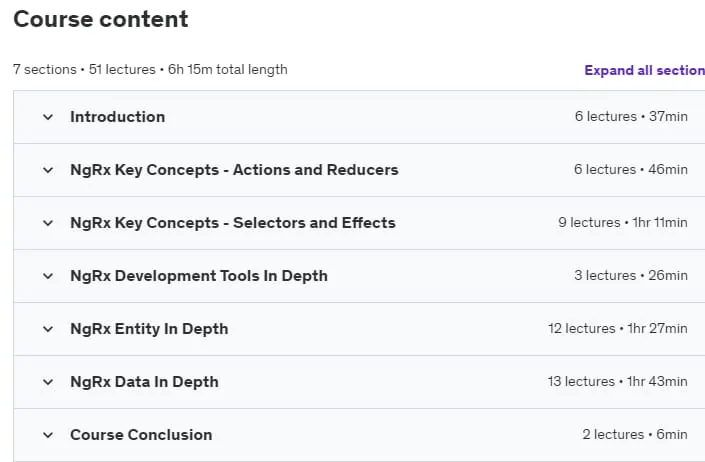705x462 pixels.
Task: Click the Expand all sections link
Action: click(644, 70)
